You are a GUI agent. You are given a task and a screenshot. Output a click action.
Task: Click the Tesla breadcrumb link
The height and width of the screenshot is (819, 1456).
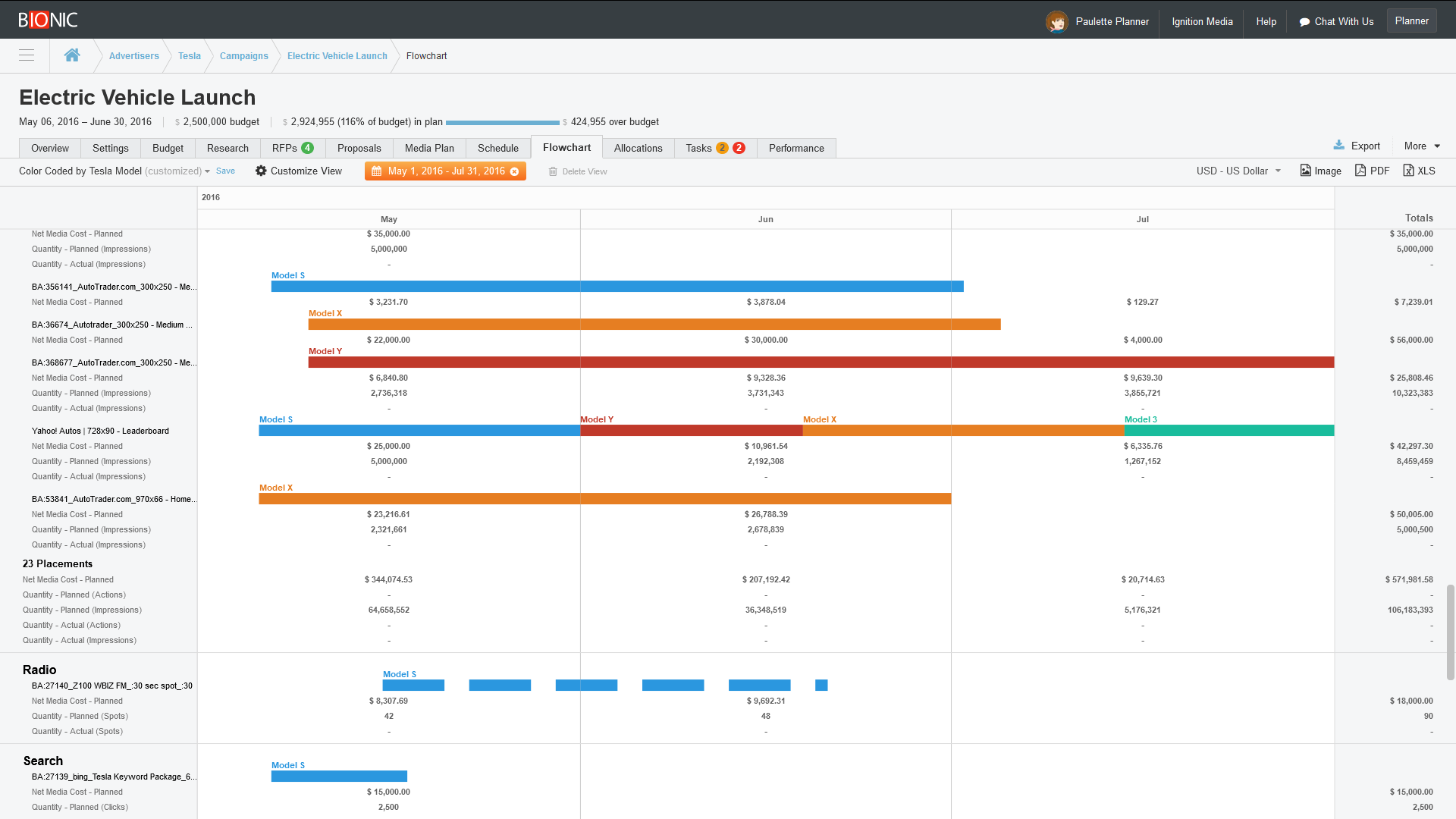[189, 55]
